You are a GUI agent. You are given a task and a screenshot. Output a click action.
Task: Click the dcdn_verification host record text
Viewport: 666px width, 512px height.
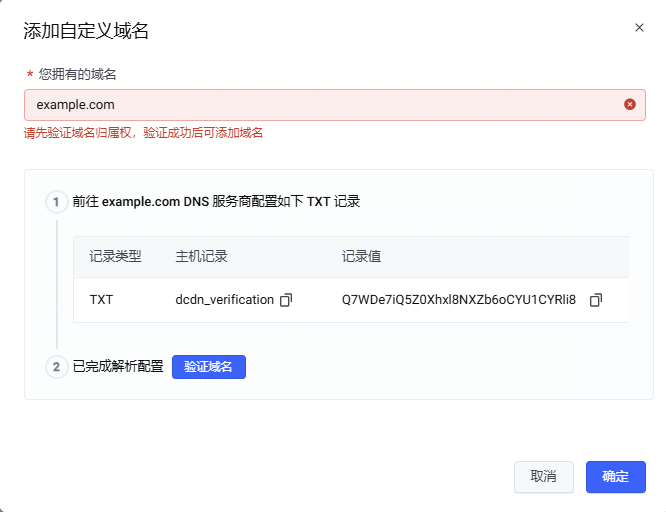click(224, 300)
